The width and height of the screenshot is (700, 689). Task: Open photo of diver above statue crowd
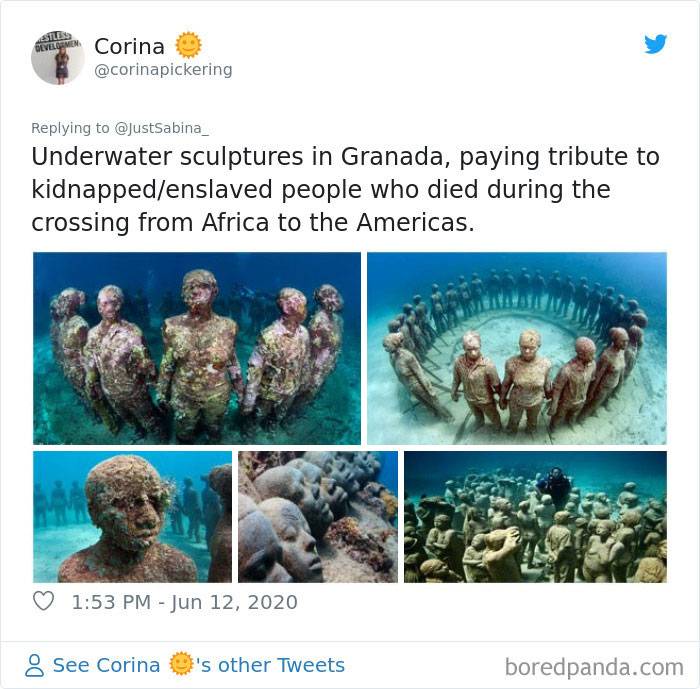[535, 517]
